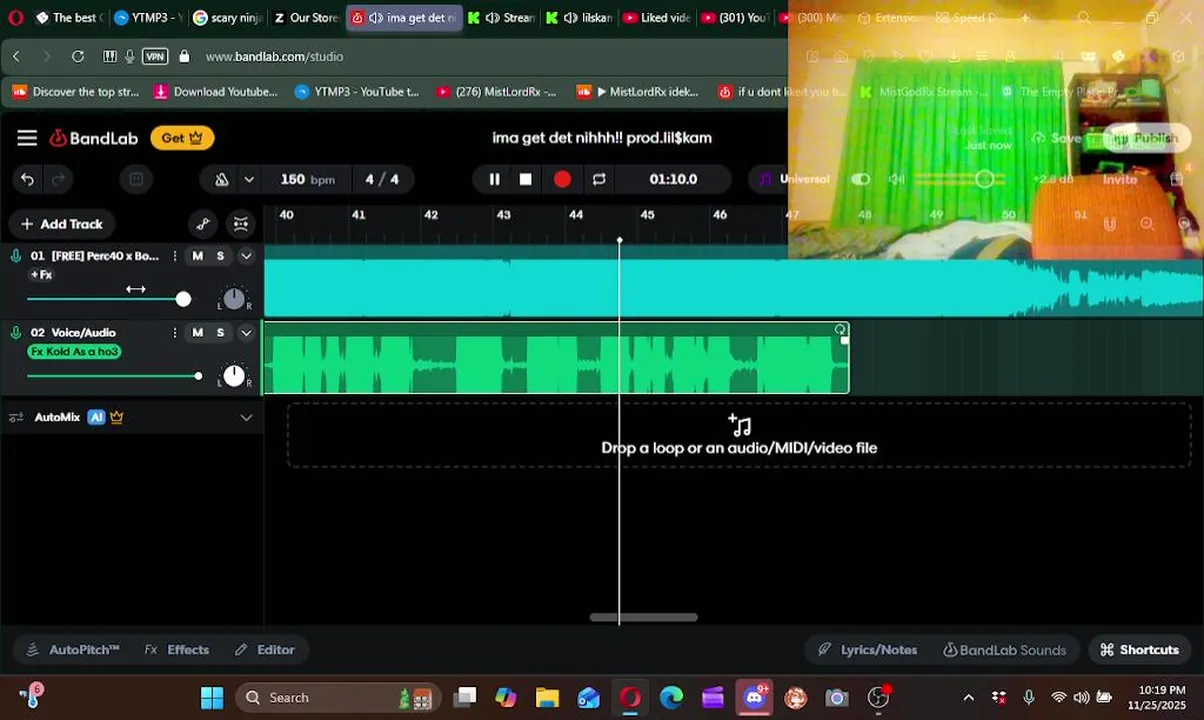
Task: Open the Effects panel
Action: coord(177,650)
